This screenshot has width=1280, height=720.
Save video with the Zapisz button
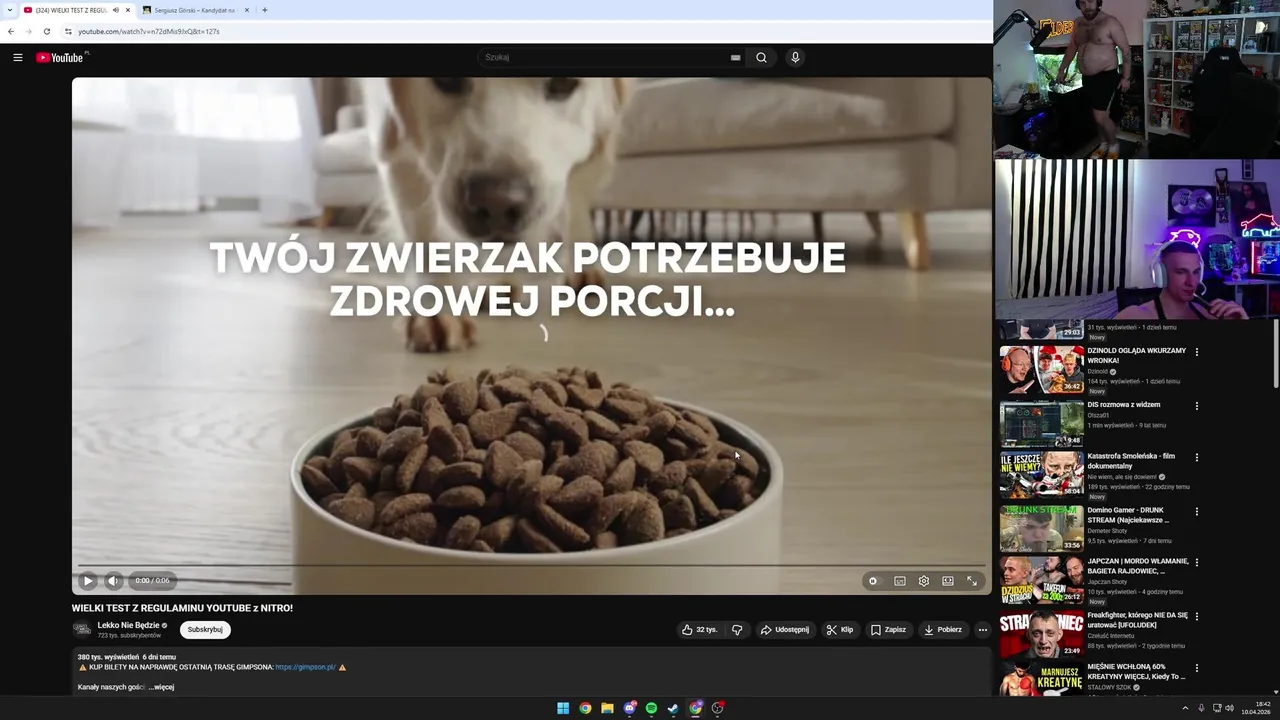[x=888, y=630]
